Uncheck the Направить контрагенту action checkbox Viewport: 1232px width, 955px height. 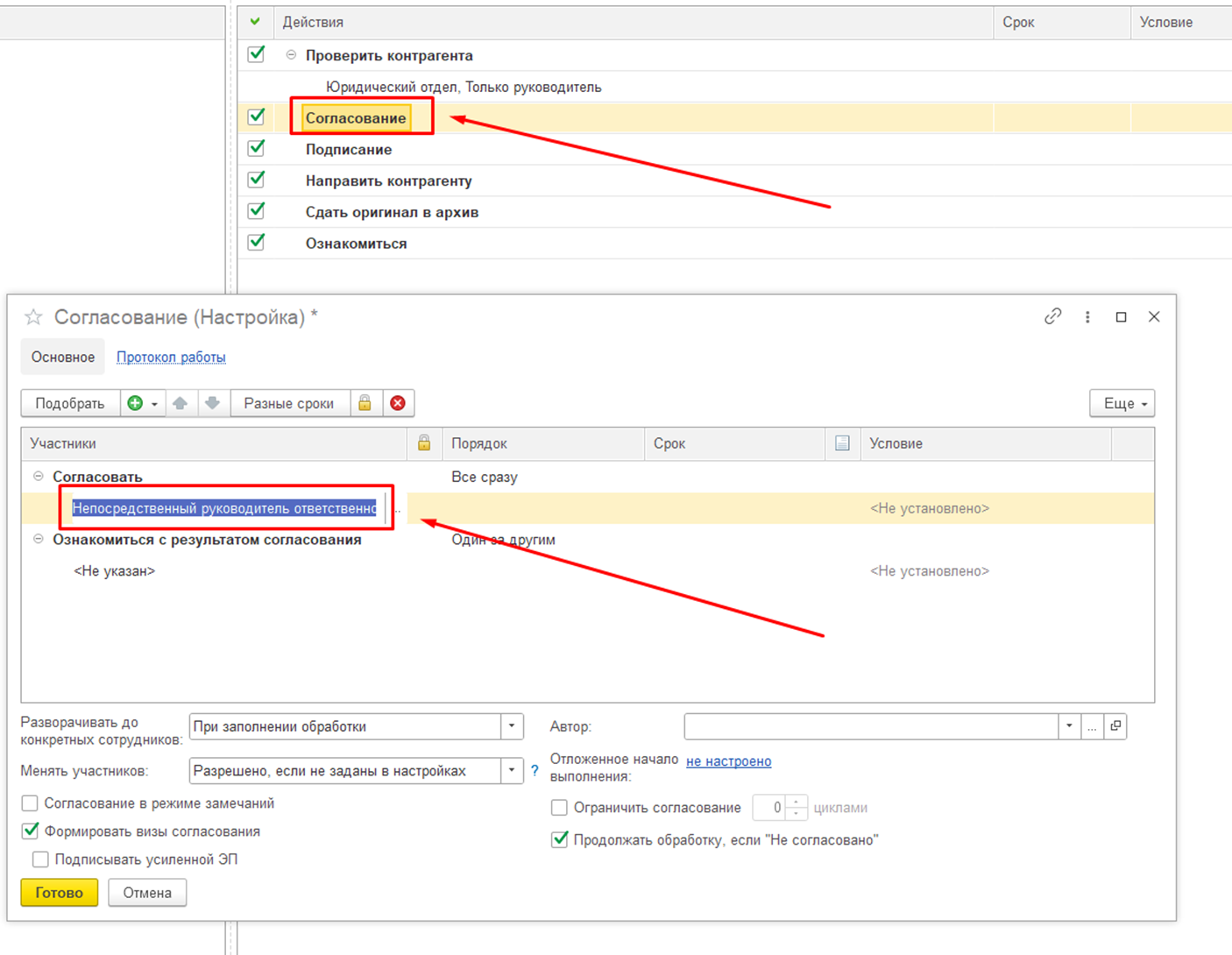(257, 180)
